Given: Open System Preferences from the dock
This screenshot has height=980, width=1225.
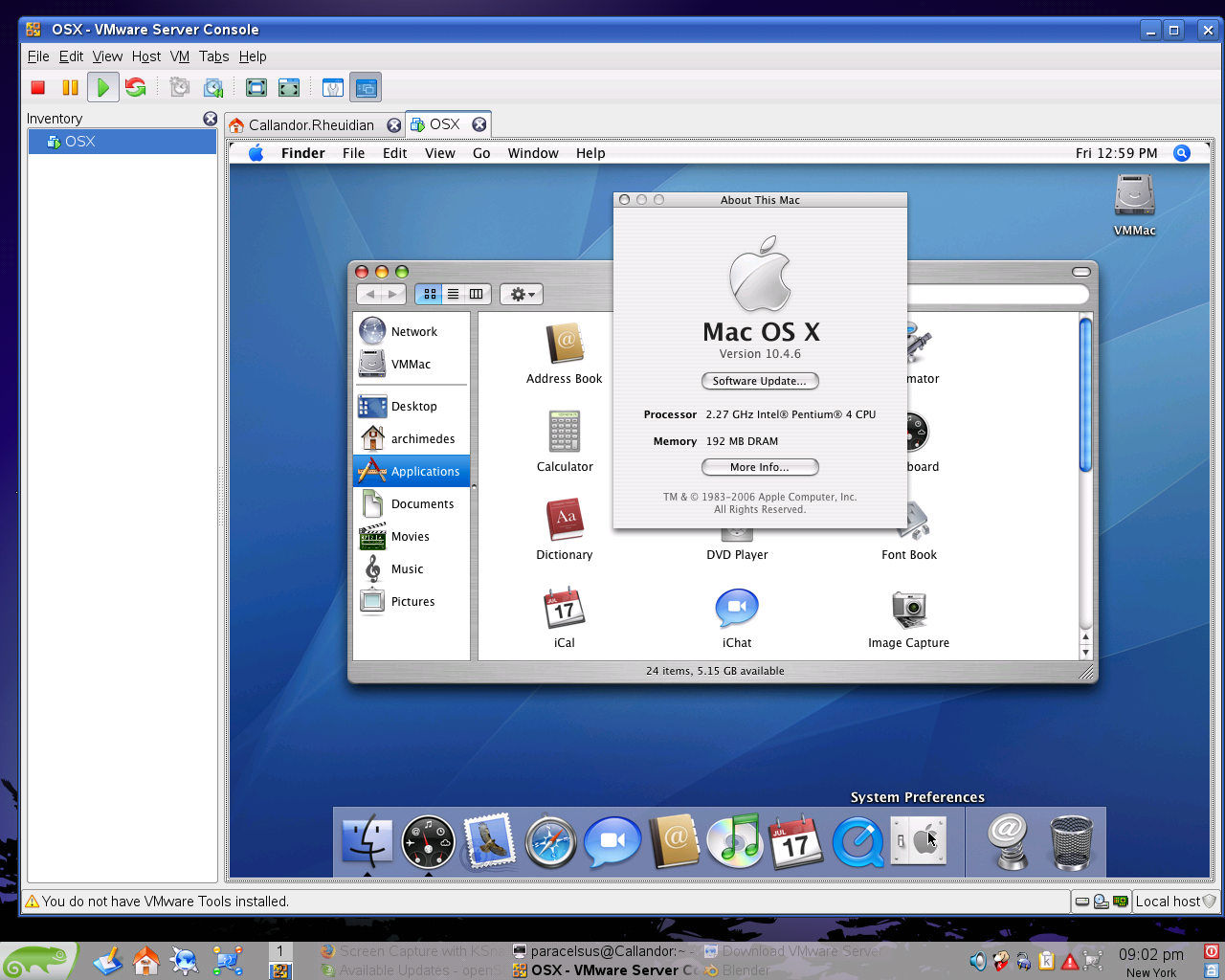Looking at the screenshot, I should click(919, 841).
